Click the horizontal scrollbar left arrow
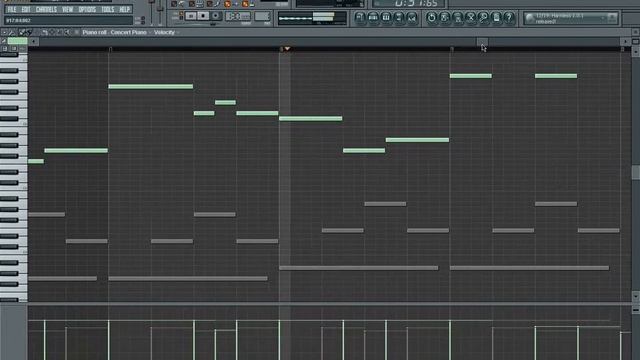Screen dimensions: 640x360 [33, 41]
